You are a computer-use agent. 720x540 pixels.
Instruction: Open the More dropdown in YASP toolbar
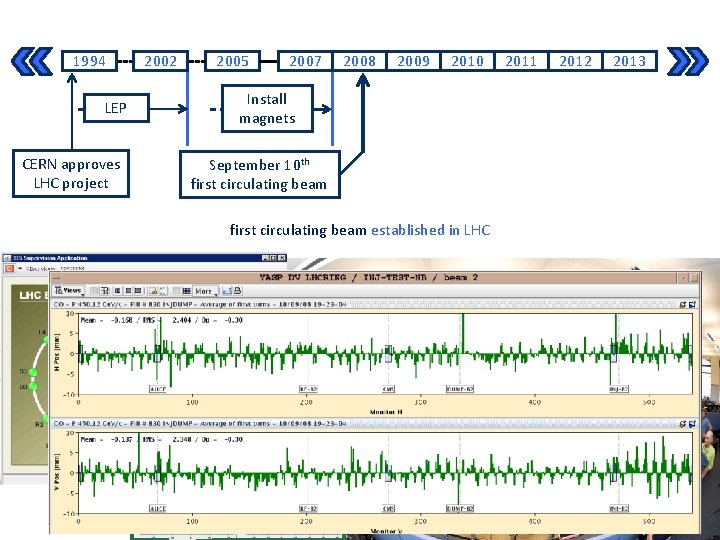[205, 291]
